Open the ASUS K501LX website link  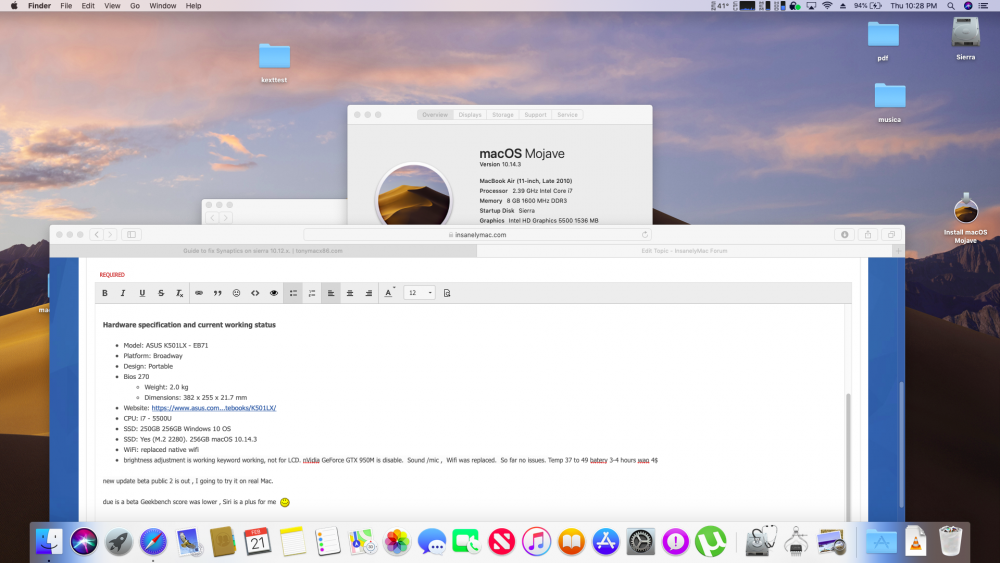coord(214,408)
